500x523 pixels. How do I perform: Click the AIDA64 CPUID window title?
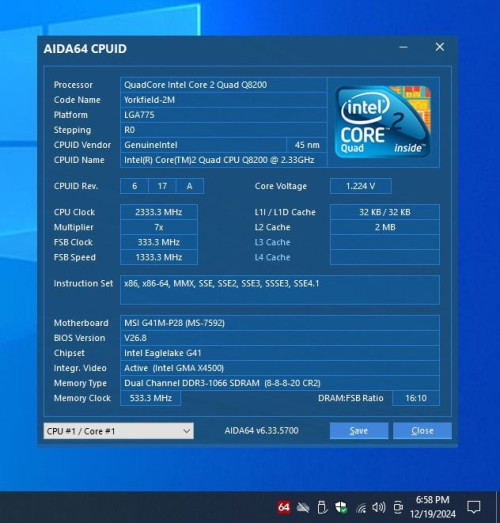coord(85,49)
